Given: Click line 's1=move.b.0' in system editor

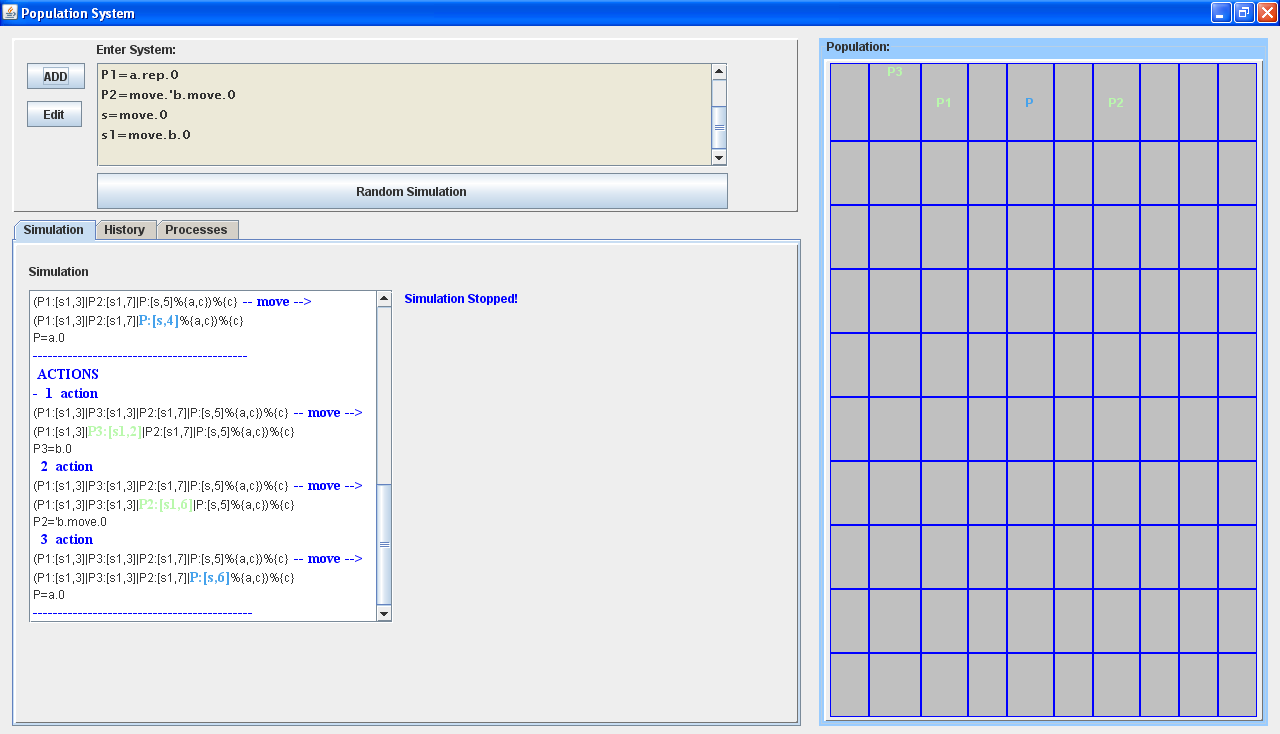Looking at the screenshot, I should tap(146, 135).
